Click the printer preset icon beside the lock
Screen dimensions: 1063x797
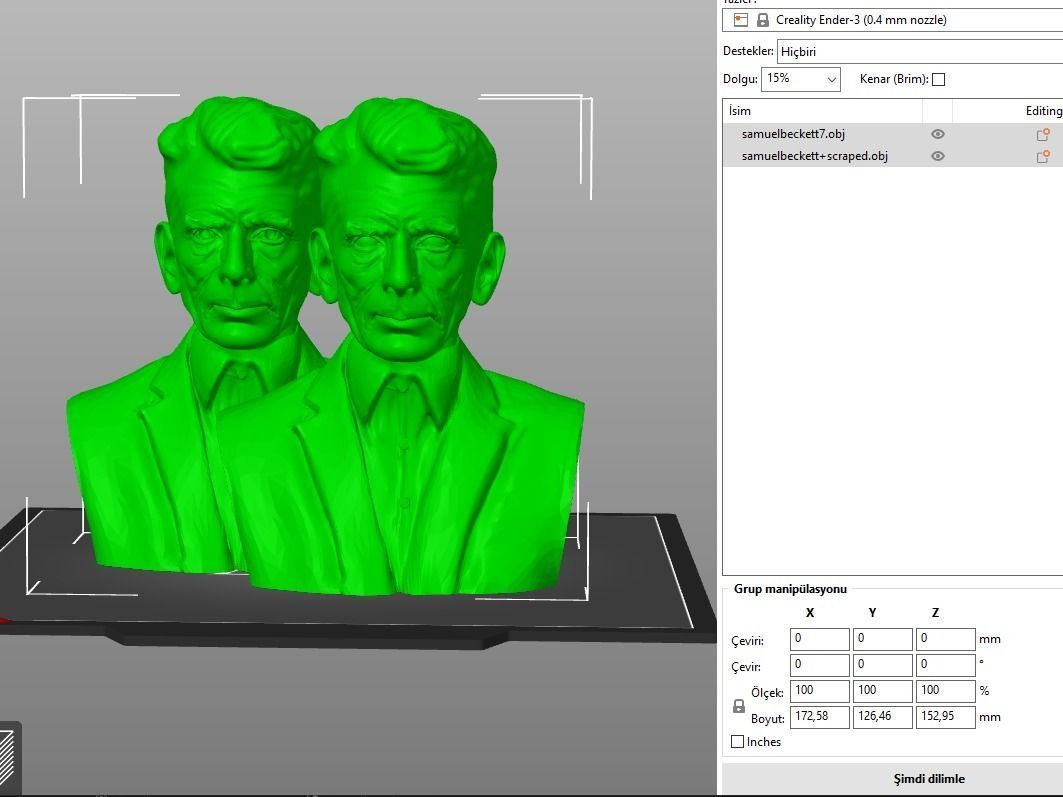pos(741,20)
